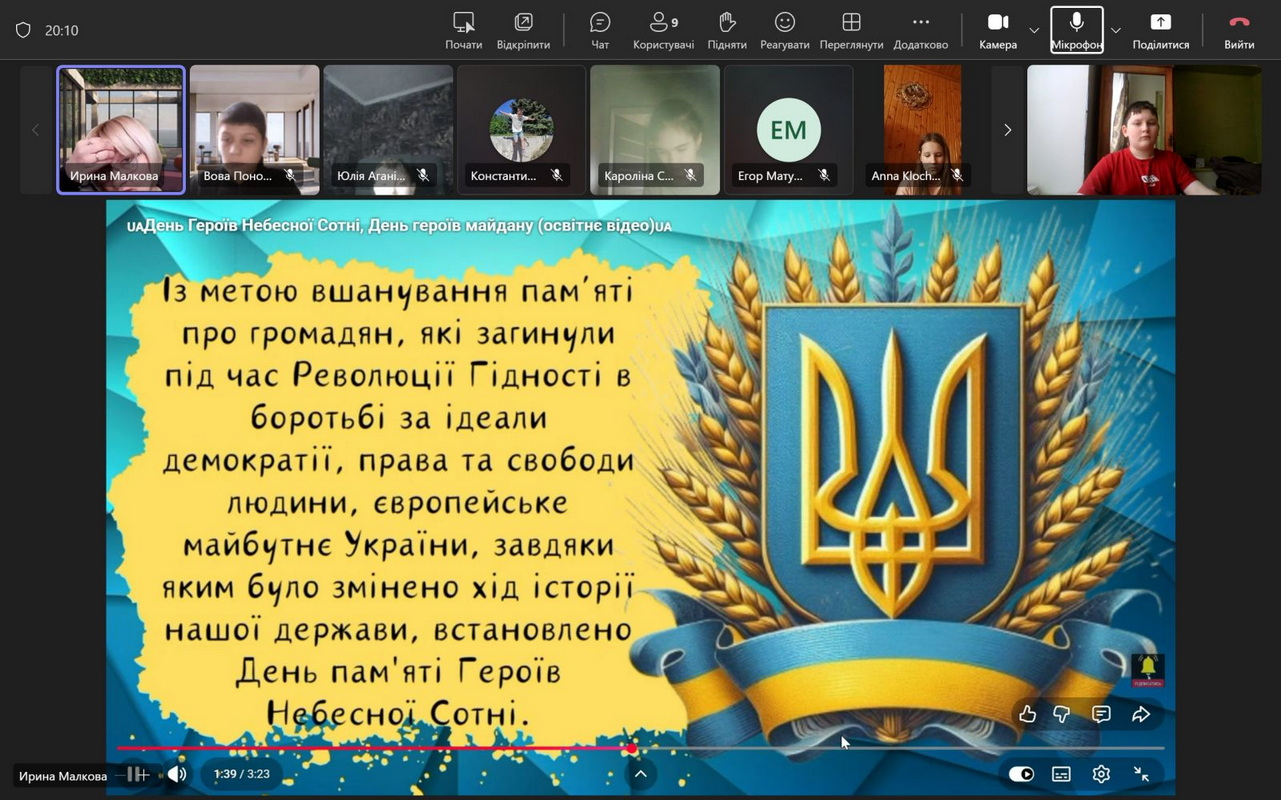Raise hand with the Підняти icon
This screenshot has height=800, width=1281.
coord(727,30)
